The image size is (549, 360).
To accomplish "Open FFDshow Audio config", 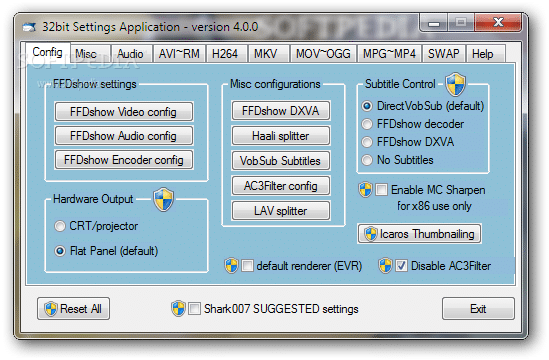I will pos(124,136).
